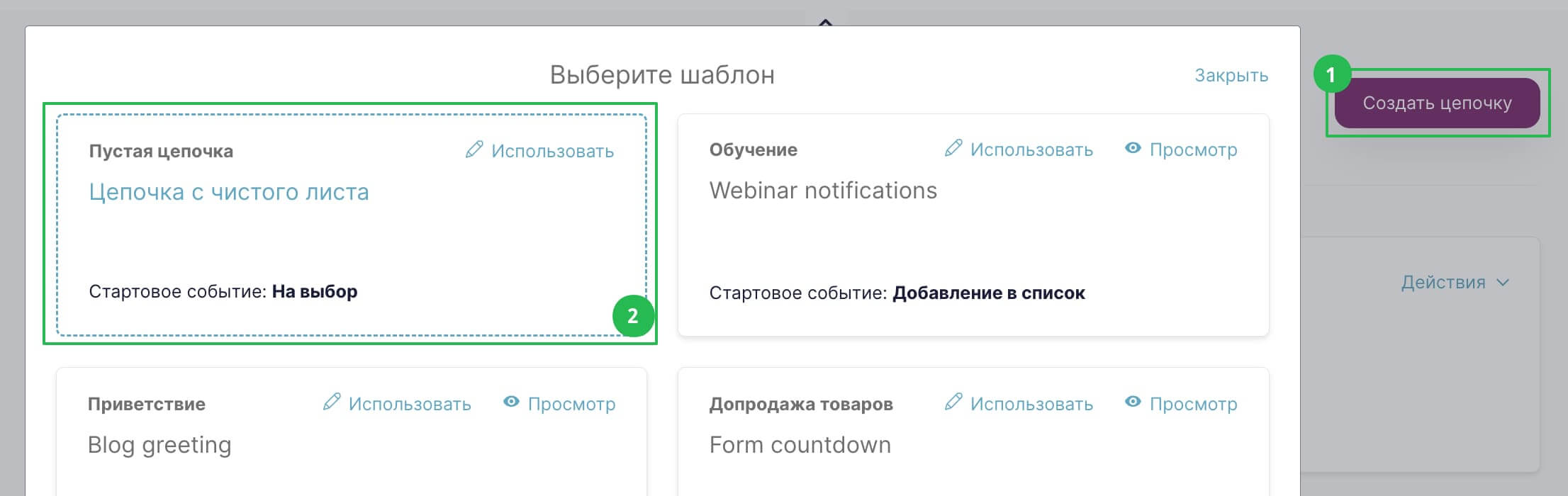1568x496 pixels.
Task: Click pencil icon in Допродажа товаров card
Action: click(x=953, y=402)
